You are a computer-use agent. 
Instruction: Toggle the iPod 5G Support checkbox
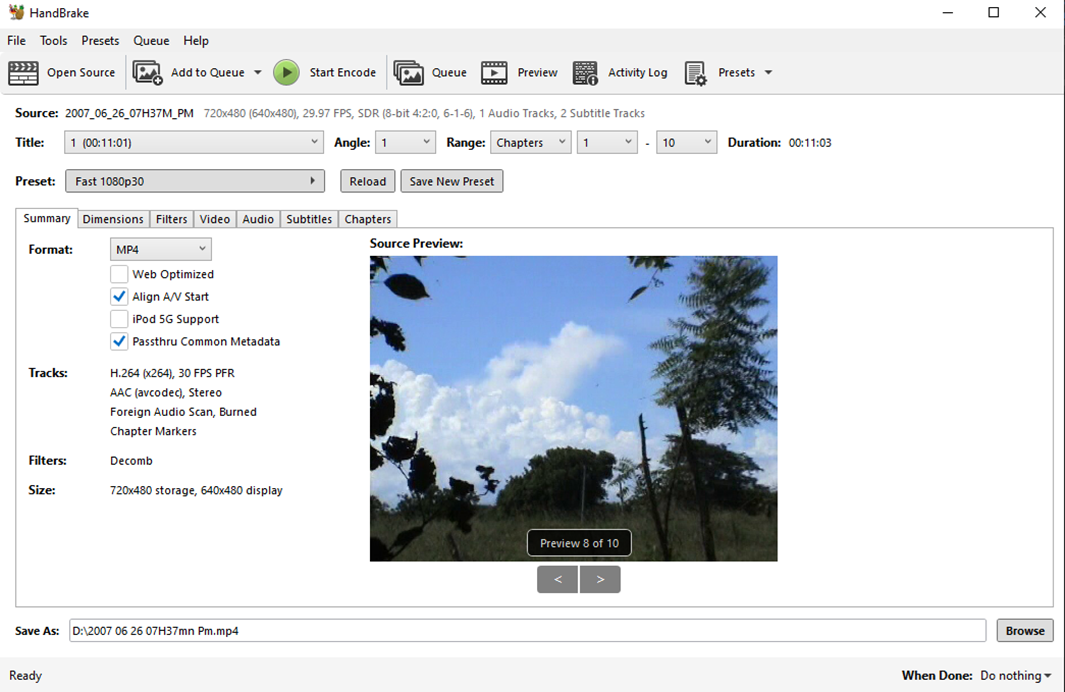[119, 319]
